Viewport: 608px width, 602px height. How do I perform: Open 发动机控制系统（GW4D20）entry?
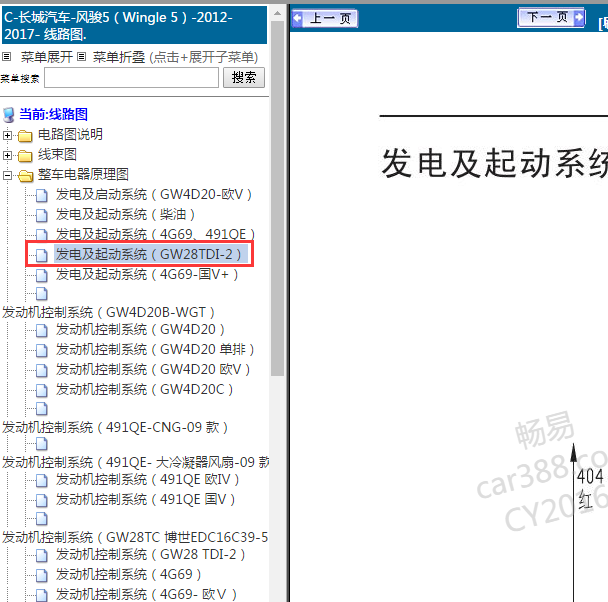(x=140, y=329)
